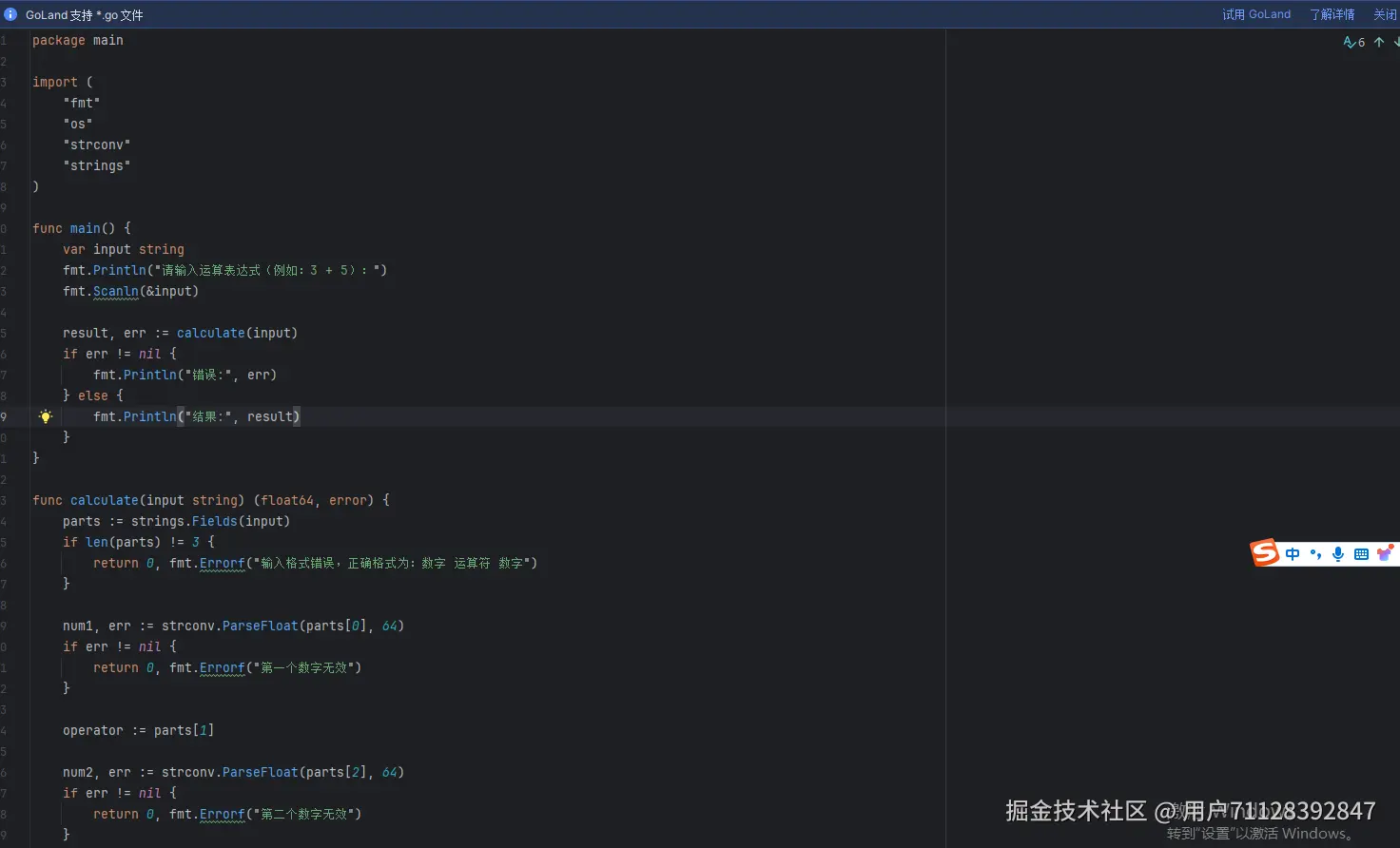Click the 'operator := parts[1]' line
The height and width of the screenshot is (848, 1400).
pyautogui.click(x=139, y=730)
